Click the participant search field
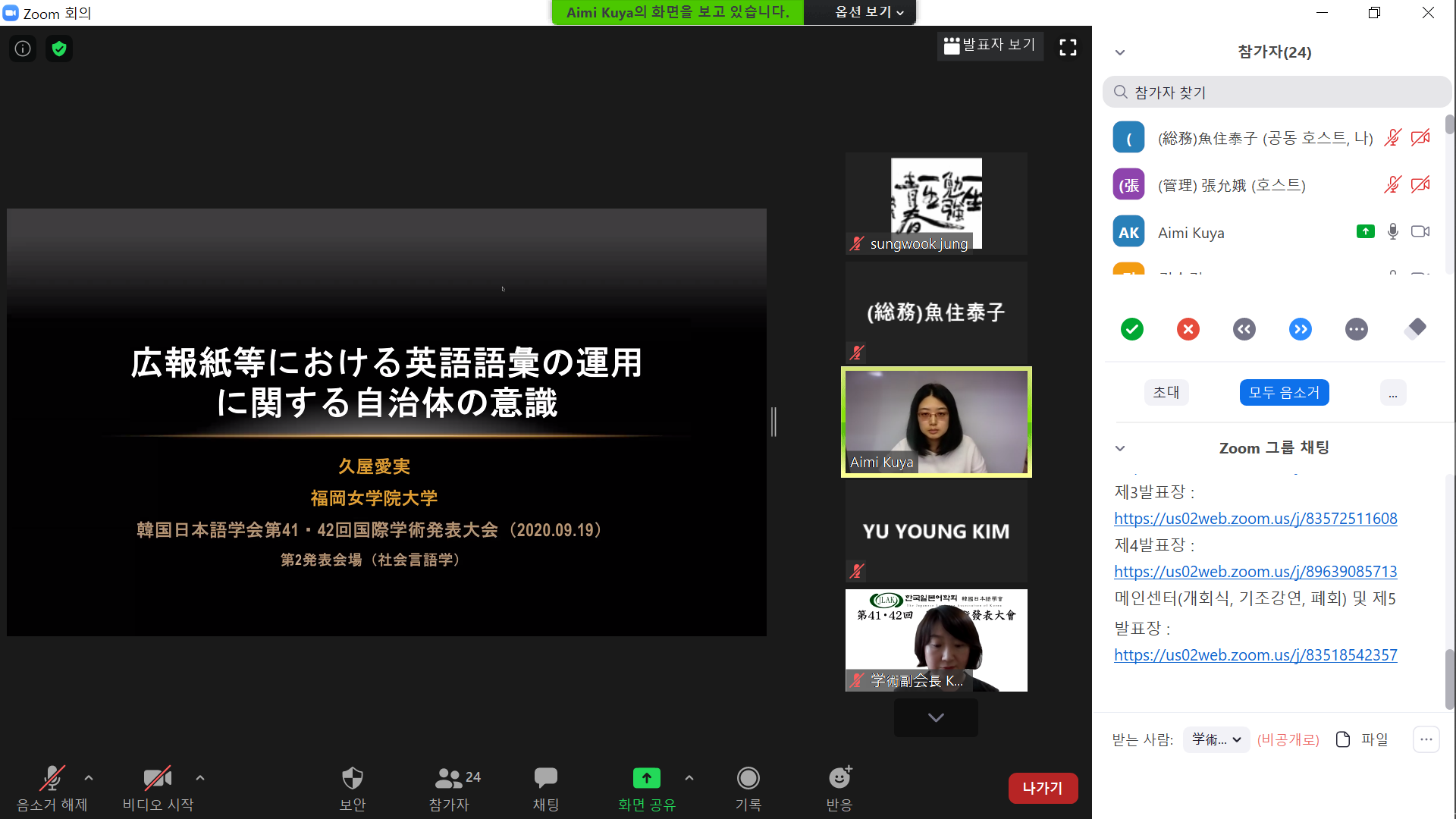1456x819 pixels. [1277, 93]
